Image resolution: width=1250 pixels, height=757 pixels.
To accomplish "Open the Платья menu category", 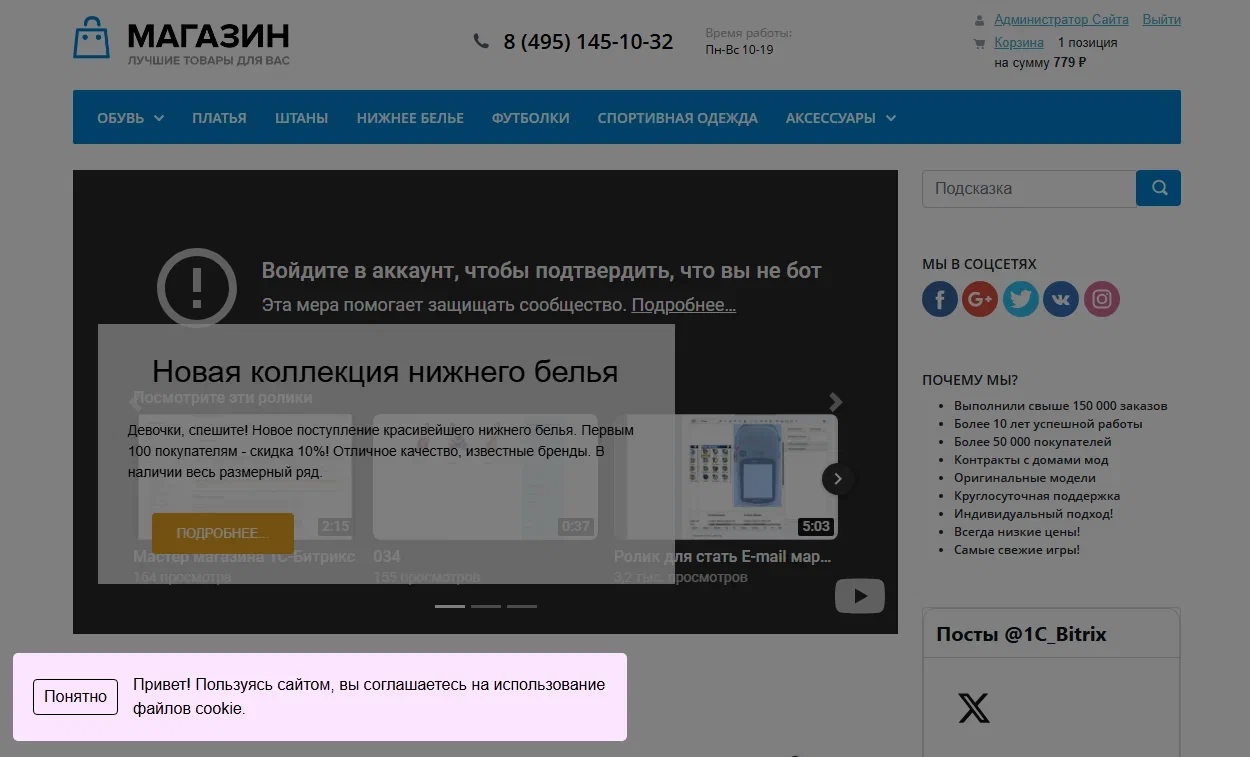I will coord(219,118).
